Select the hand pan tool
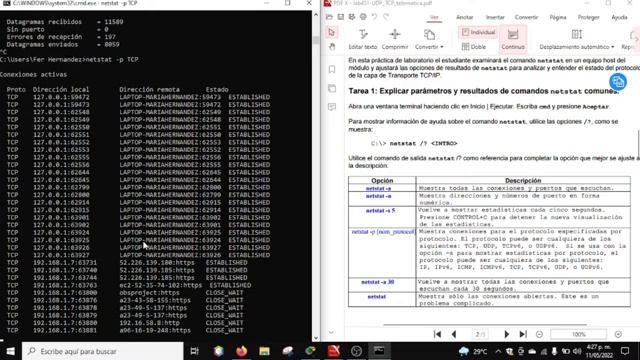Viewport: 640px width, 360px height. 332,47
